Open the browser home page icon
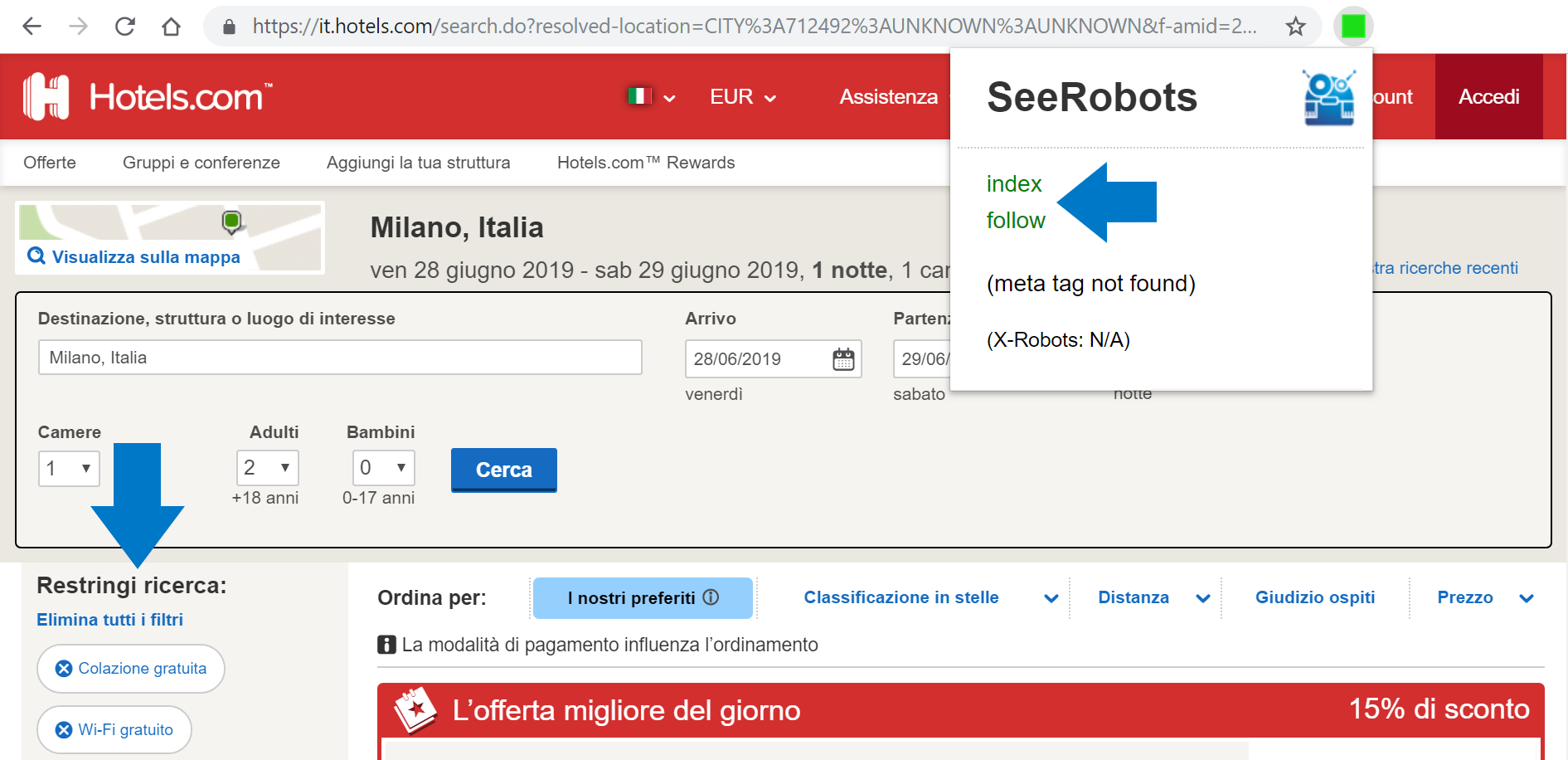1568x760 pixels. 172,27
